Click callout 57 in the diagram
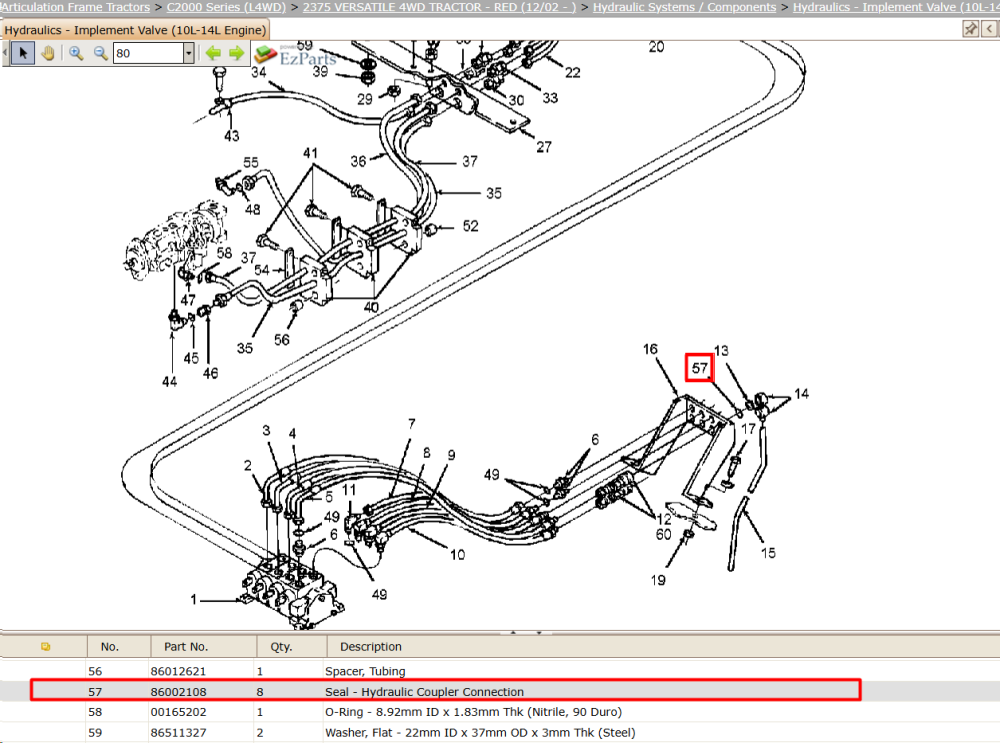1000x743 pixels. click(700, 368)
